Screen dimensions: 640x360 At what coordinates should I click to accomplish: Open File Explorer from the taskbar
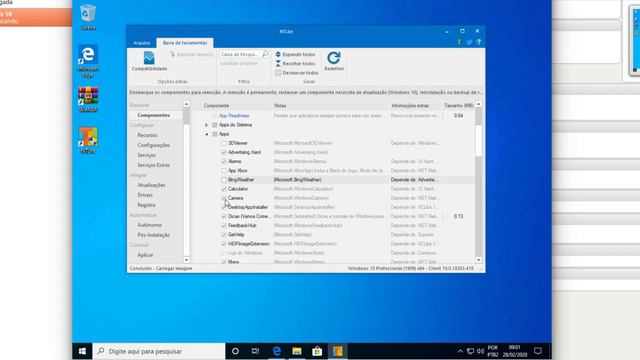tap(297, 351)
